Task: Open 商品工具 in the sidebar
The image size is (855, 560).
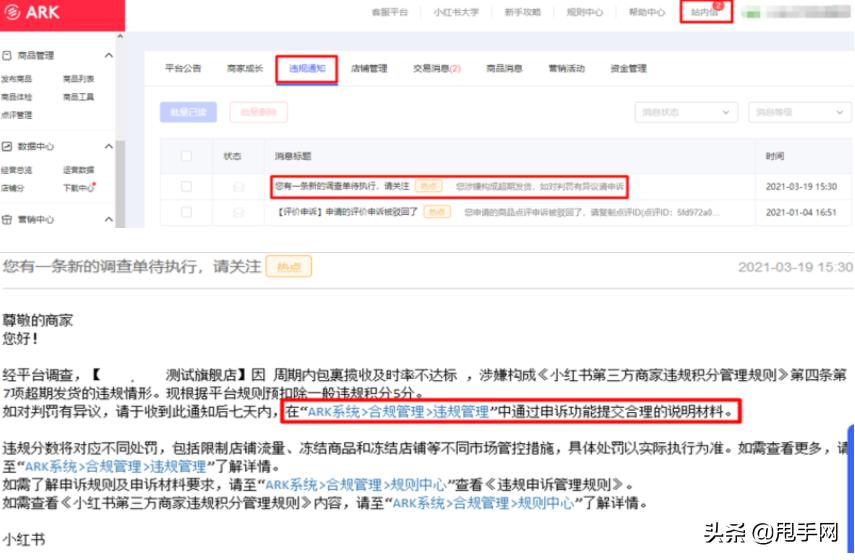Action: pyautogui.click(x=79, y=97)
